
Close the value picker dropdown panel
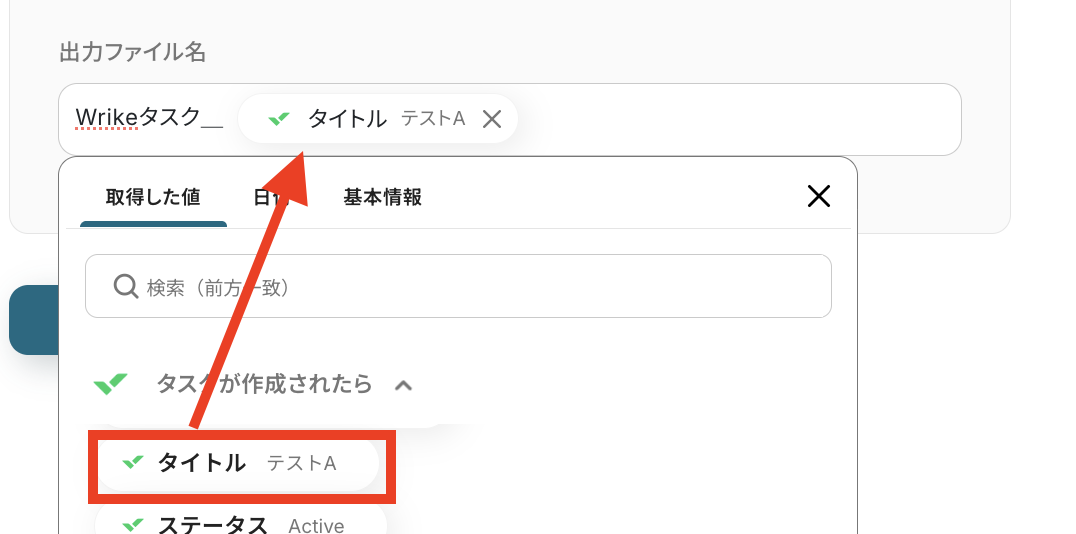(818, 196)
